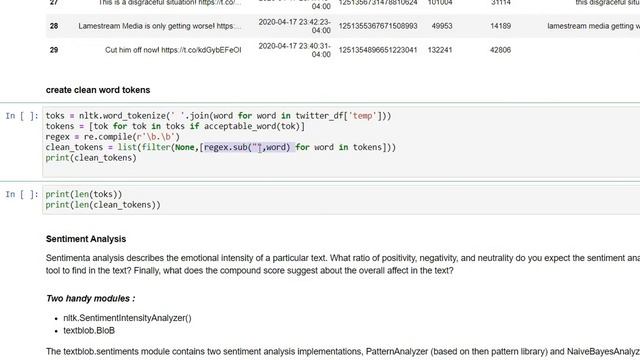Click the textblob.sentiments module paragraph

pos(343,351)
